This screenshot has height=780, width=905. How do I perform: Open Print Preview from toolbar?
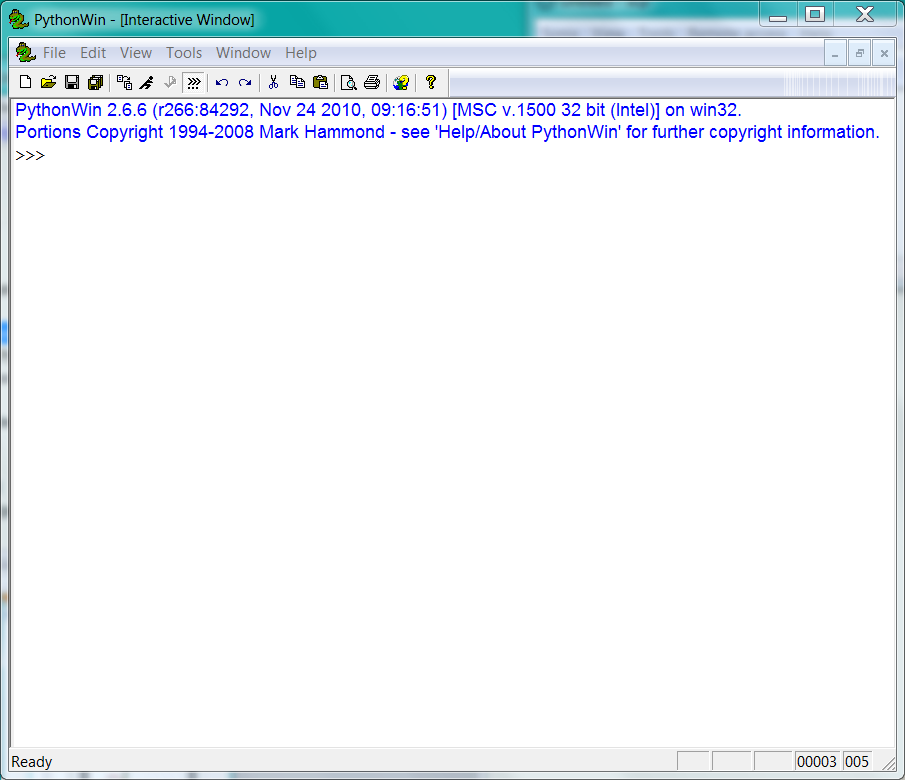coord(348,82)
